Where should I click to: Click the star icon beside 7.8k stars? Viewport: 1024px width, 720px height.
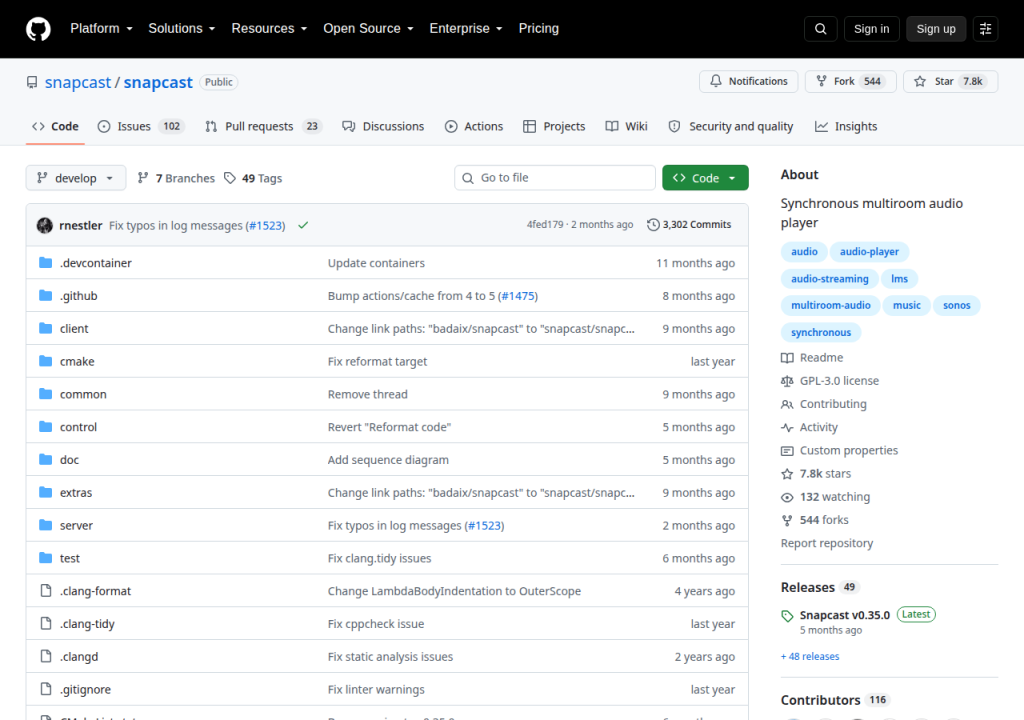point(787,474)
